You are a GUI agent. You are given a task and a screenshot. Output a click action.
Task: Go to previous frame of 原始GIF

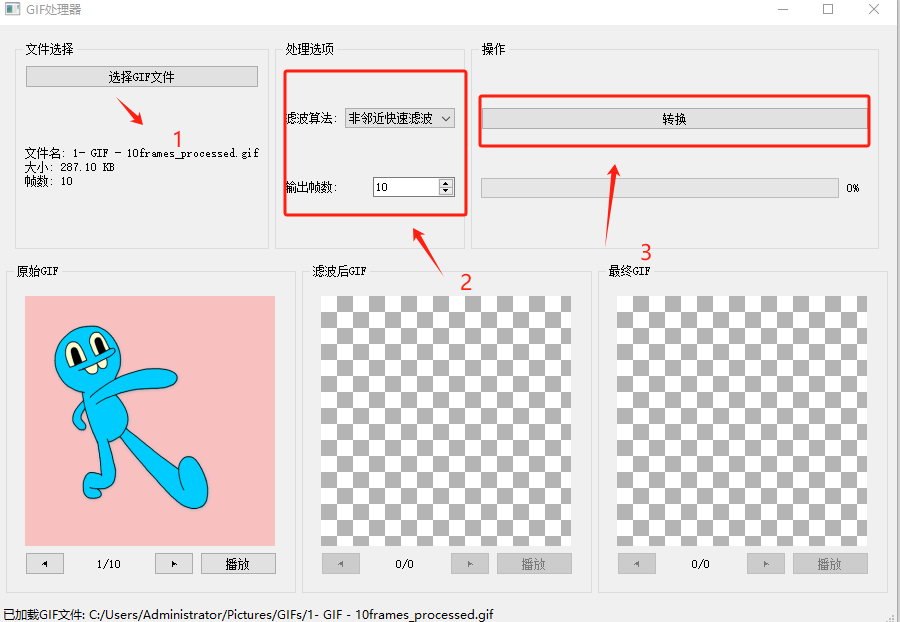[44, 564]
